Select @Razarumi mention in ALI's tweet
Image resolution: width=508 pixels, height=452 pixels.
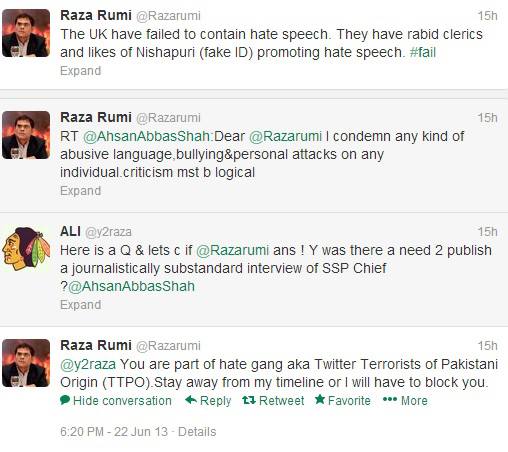(x=232, y=250)
